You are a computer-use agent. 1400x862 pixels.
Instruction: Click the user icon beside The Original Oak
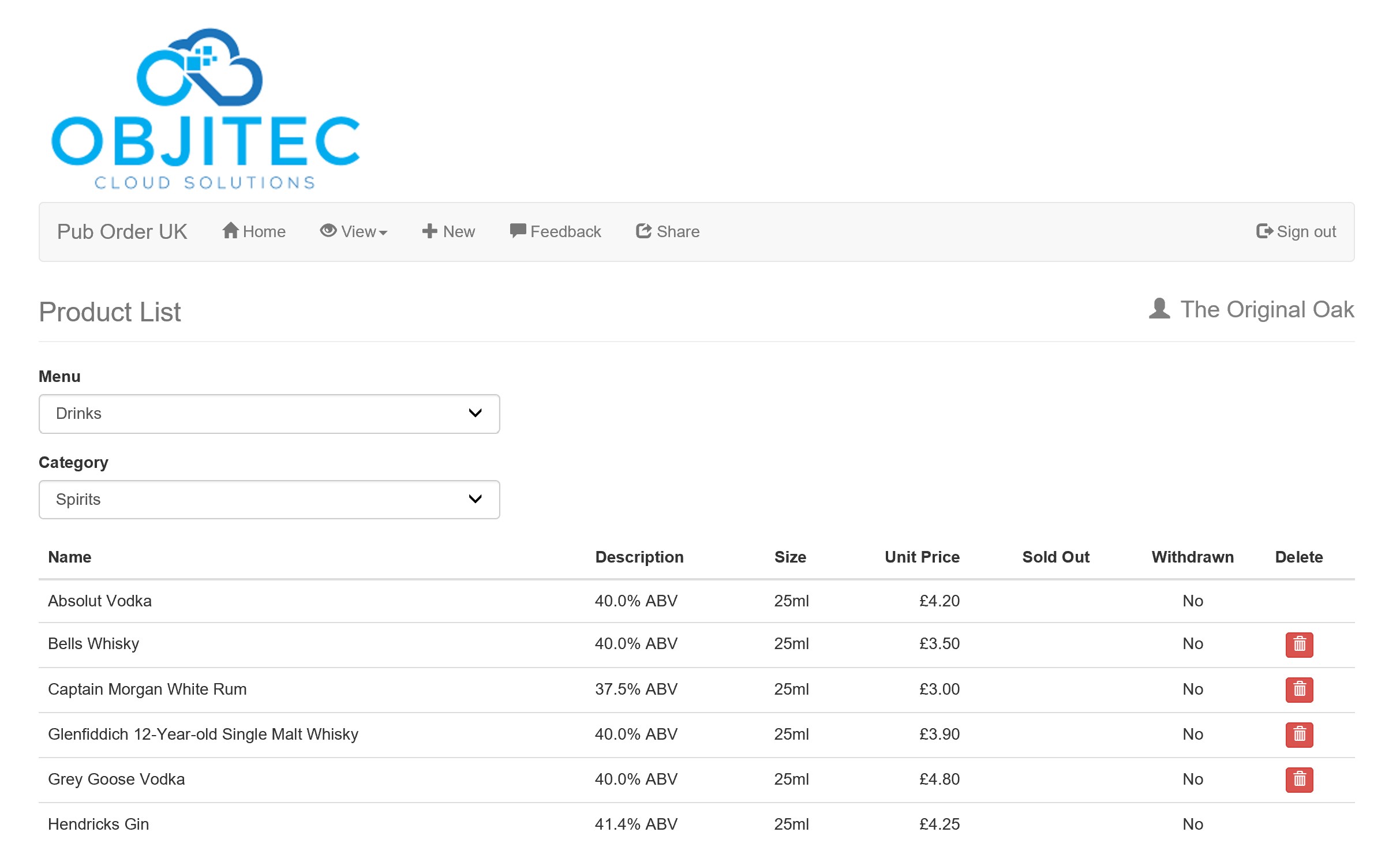(x=1159, y=309)
